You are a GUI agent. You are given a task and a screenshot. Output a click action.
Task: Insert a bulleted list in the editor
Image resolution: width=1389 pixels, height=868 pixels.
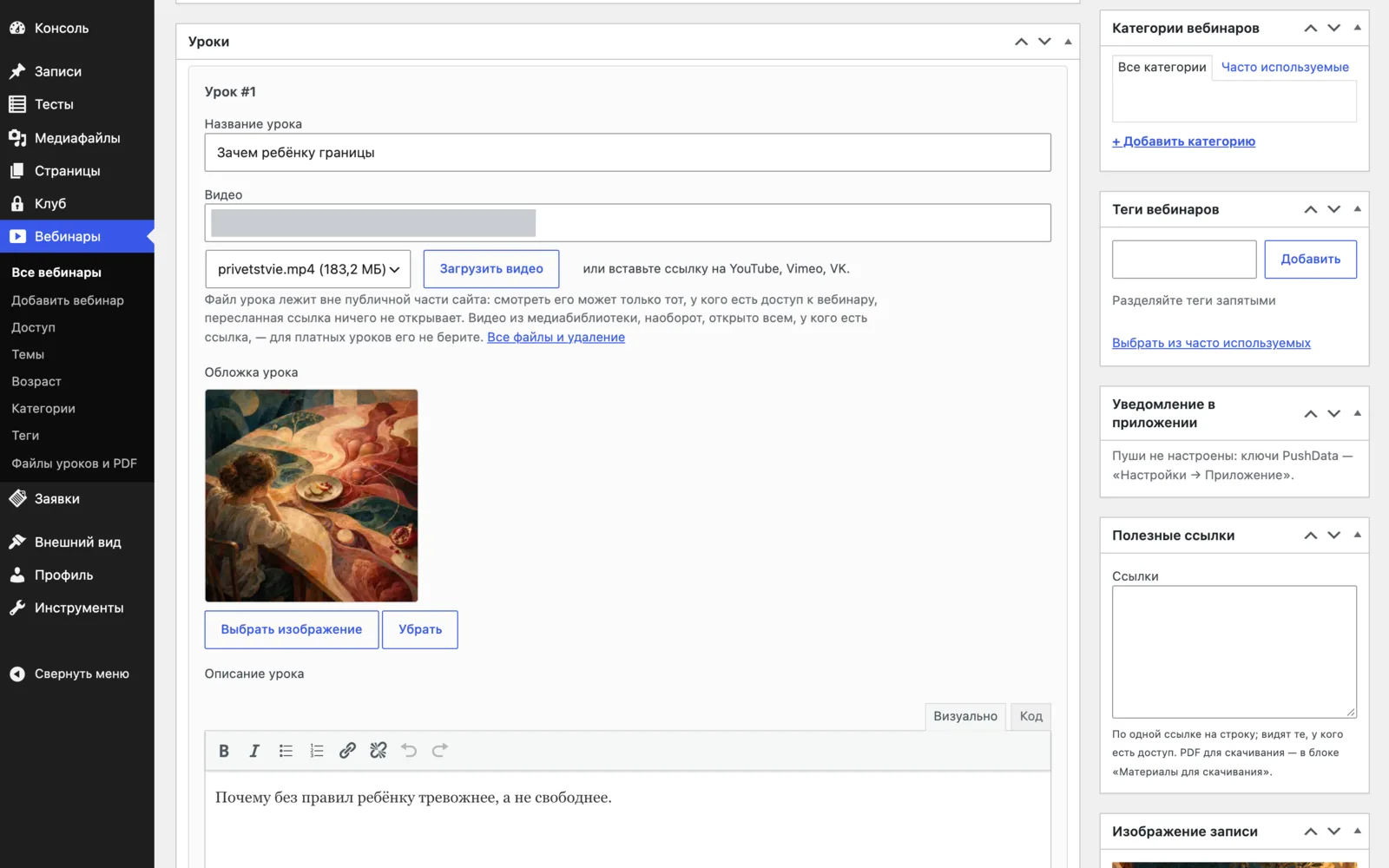tap(286, 751)
